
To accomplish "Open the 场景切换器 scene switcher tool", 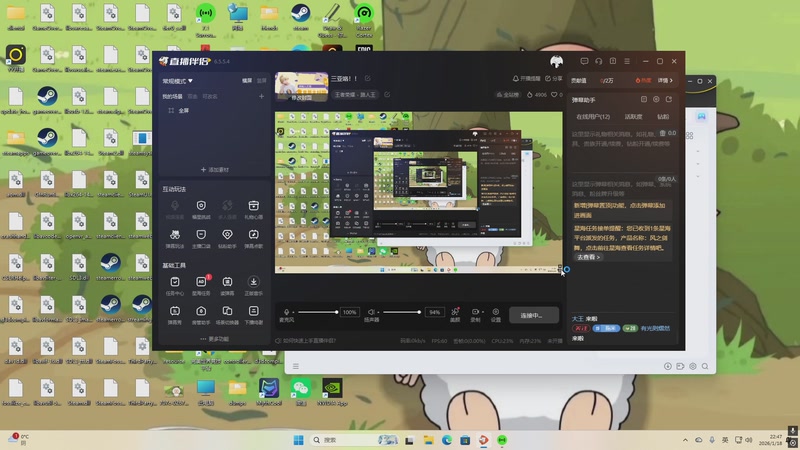I will pyautogui.click(x=227, y=315).
